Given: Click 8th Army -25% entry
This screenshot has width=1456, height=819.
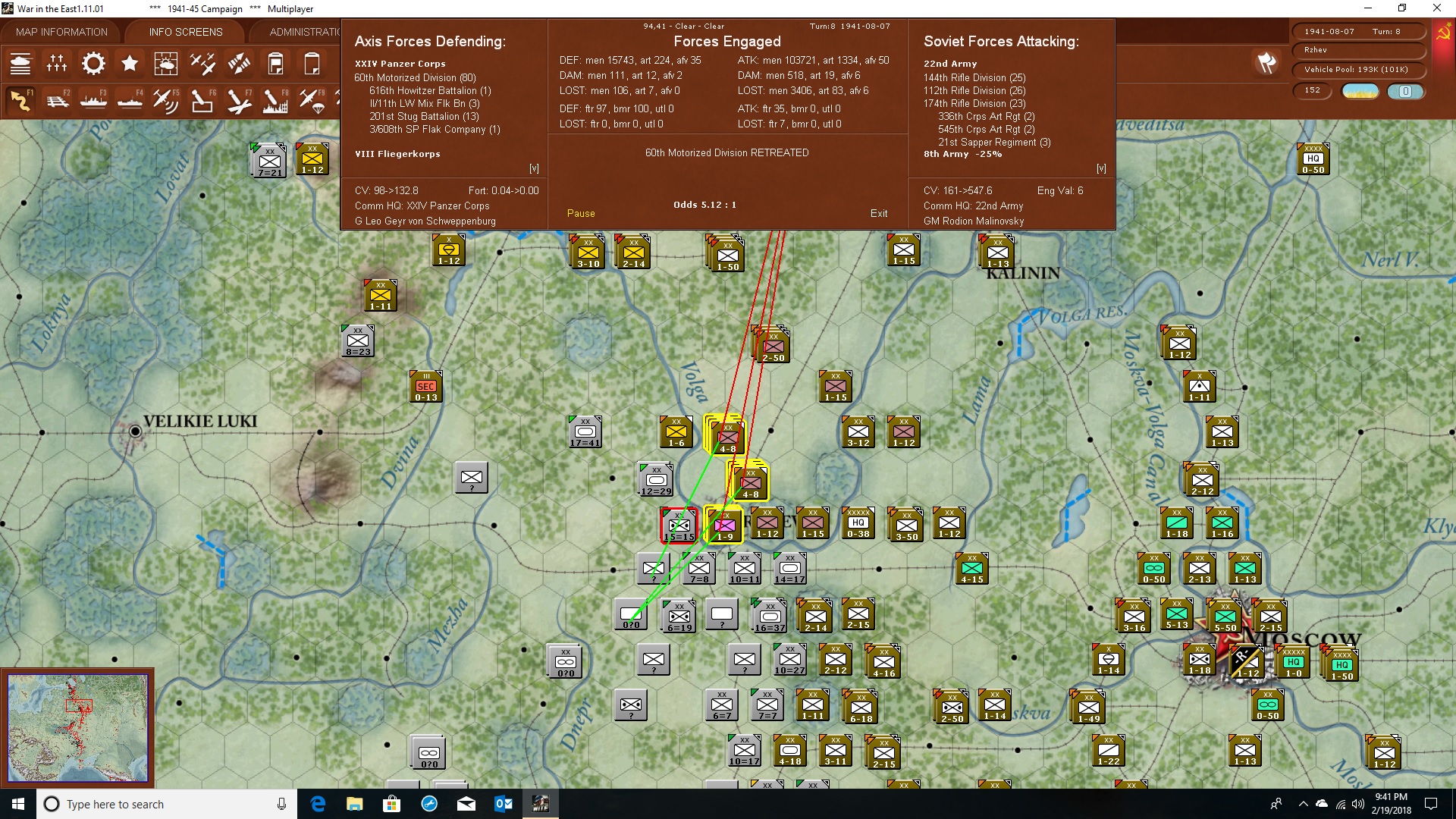Looking at the screenshot, I should click(x=962, y=154).
